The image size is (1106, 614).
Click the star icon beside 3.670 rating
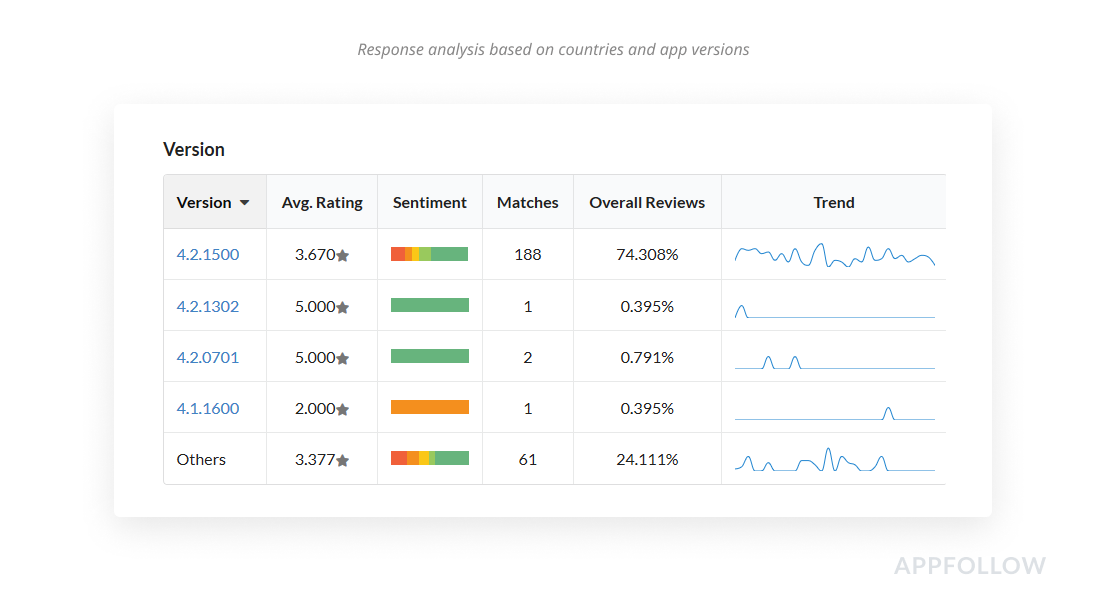coord(343,256)
